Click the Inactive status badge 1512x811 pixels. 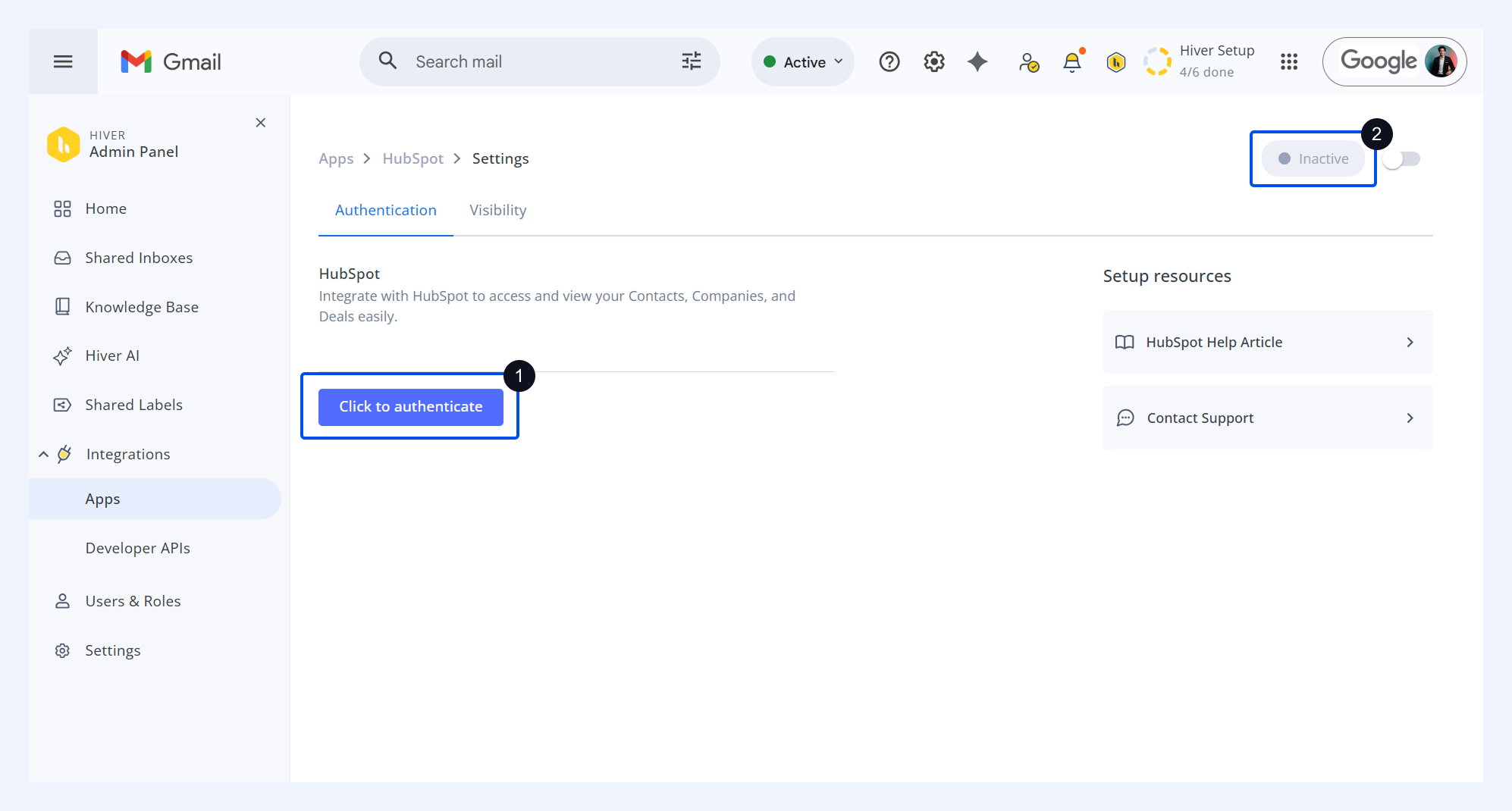click(1313, 158)
